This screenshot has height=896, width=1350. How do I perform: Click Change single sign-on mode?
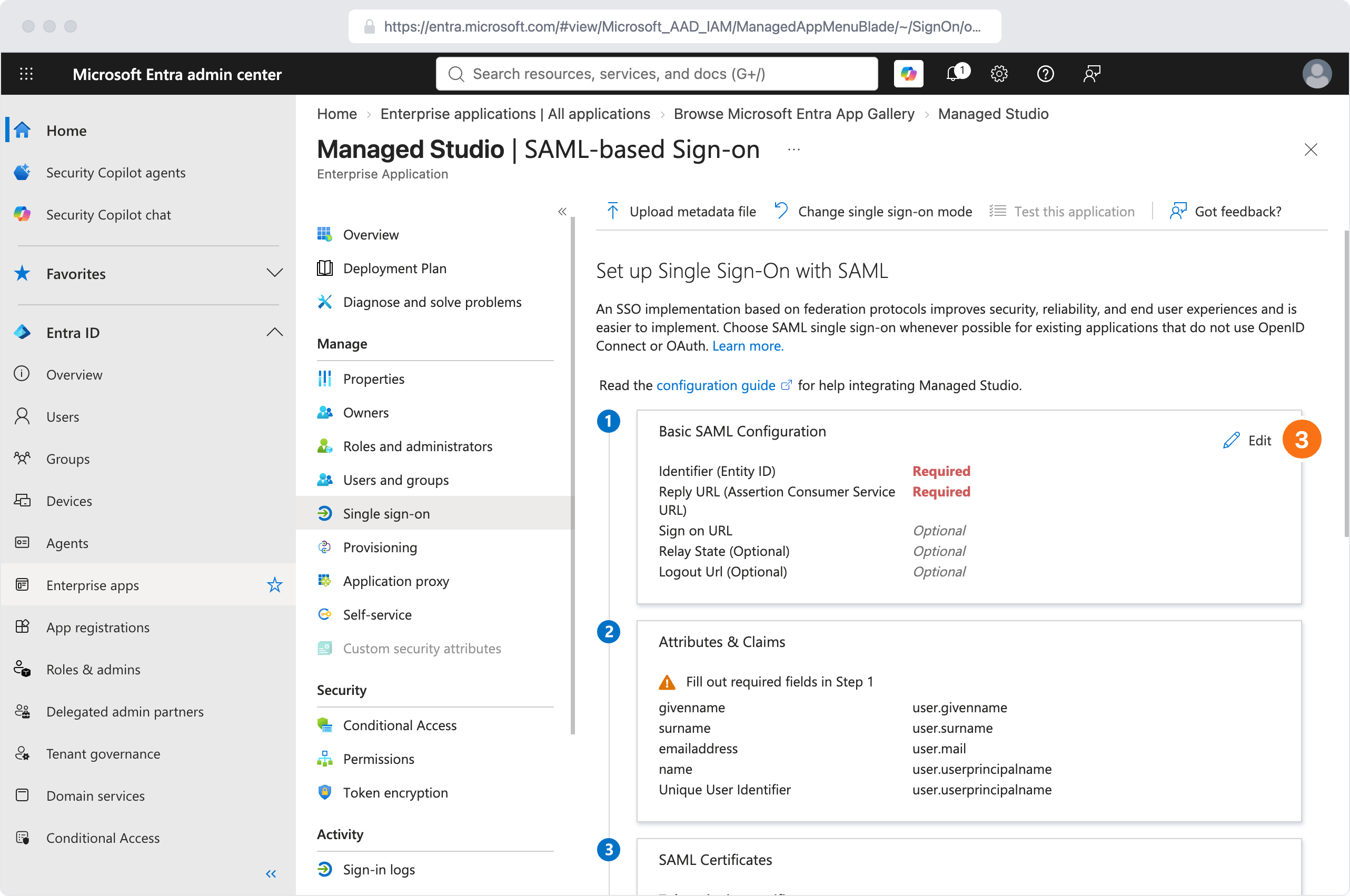coord(873,212)
